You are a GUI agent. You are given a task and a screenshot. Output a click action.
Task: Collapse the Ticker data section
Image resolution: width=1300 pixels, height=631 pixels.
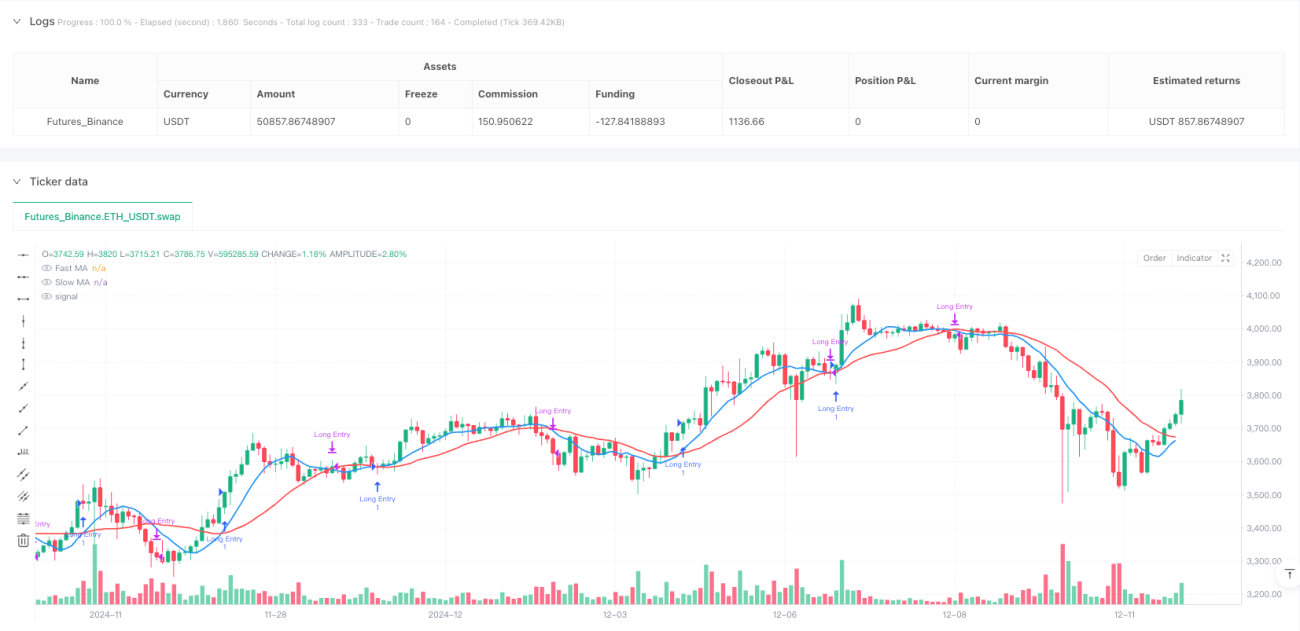tap(16, 181)
